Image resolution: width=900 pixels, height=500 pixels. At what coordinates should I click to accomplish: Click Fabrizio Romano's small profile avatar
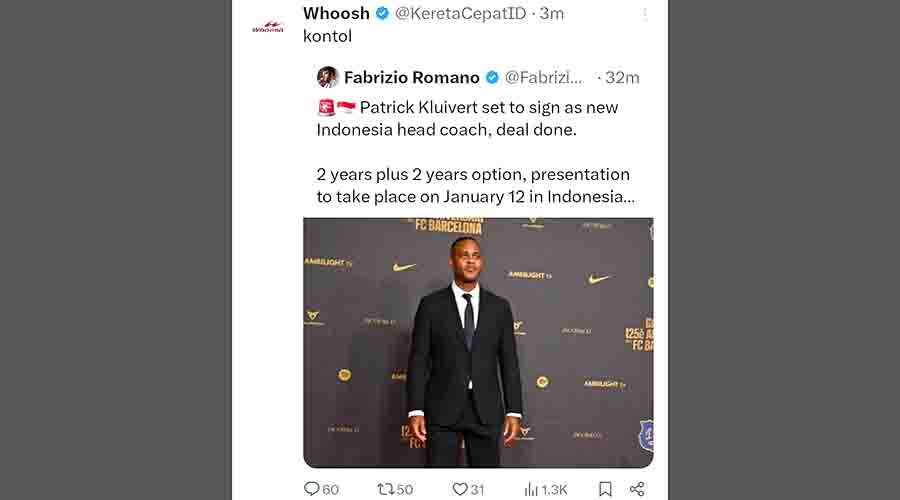[x=328, y=77]
